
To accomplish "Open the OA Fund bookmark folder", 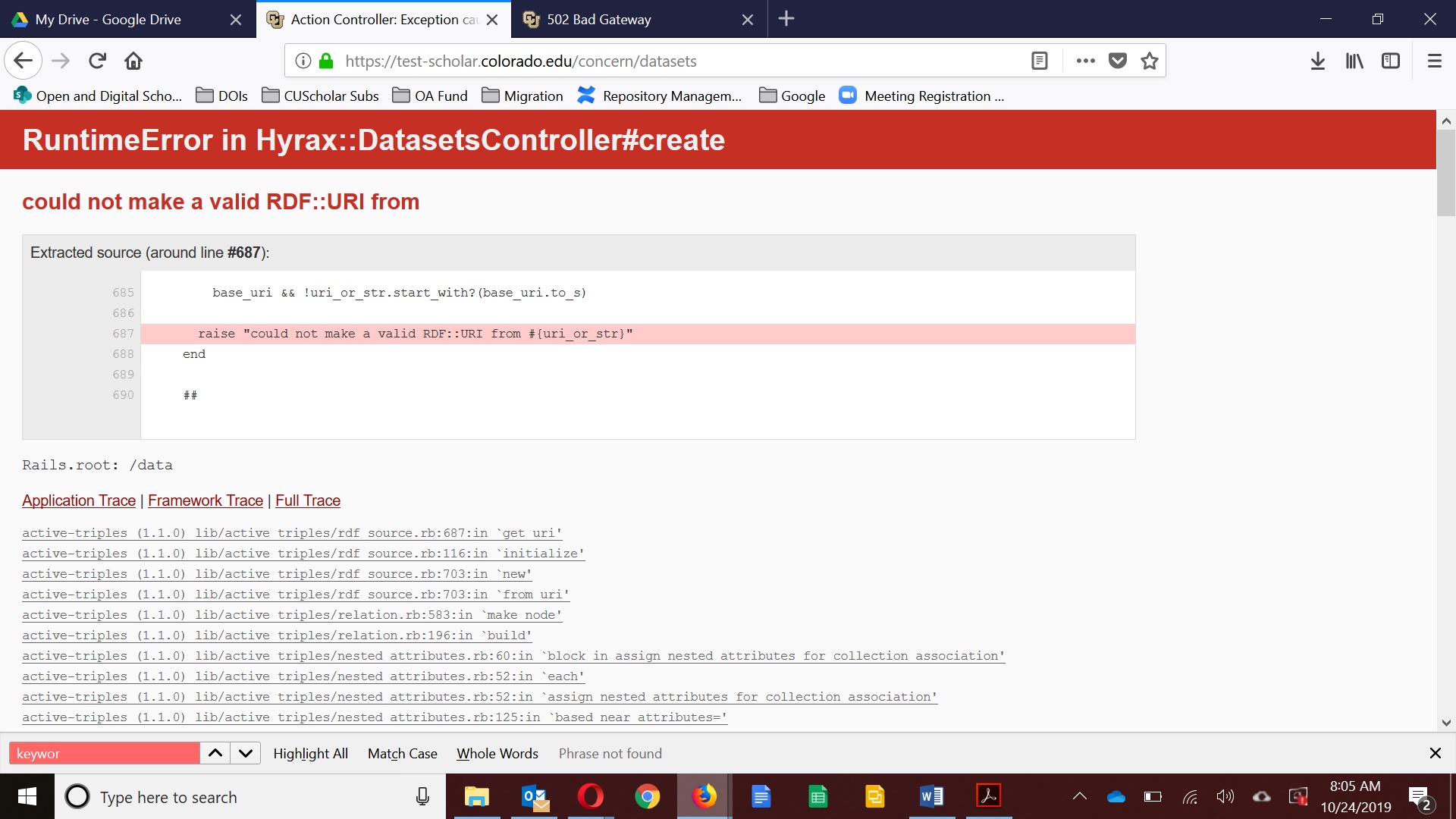I will pos(430,96).
